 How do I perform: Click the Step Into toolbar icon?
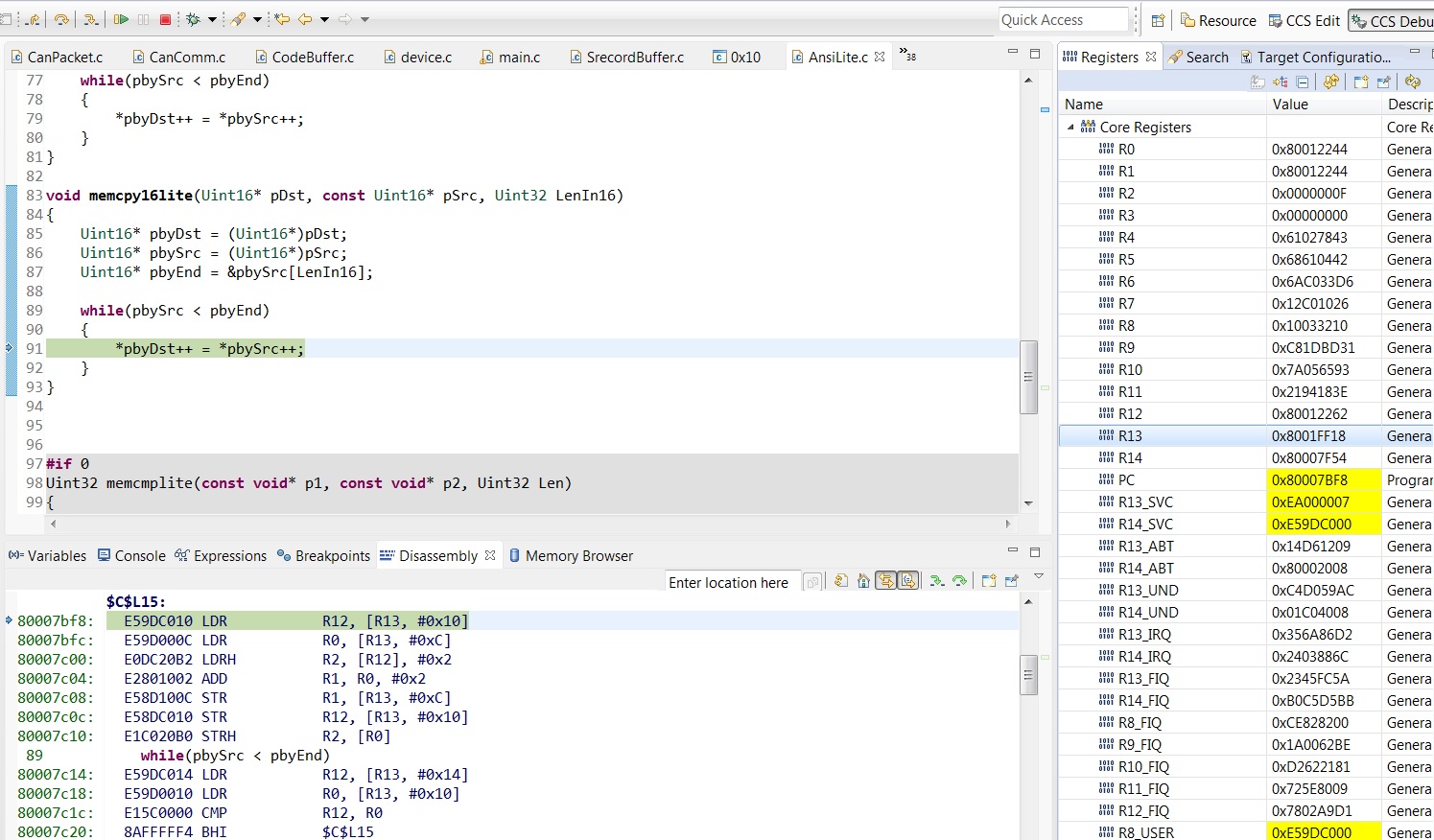point(91,19)
